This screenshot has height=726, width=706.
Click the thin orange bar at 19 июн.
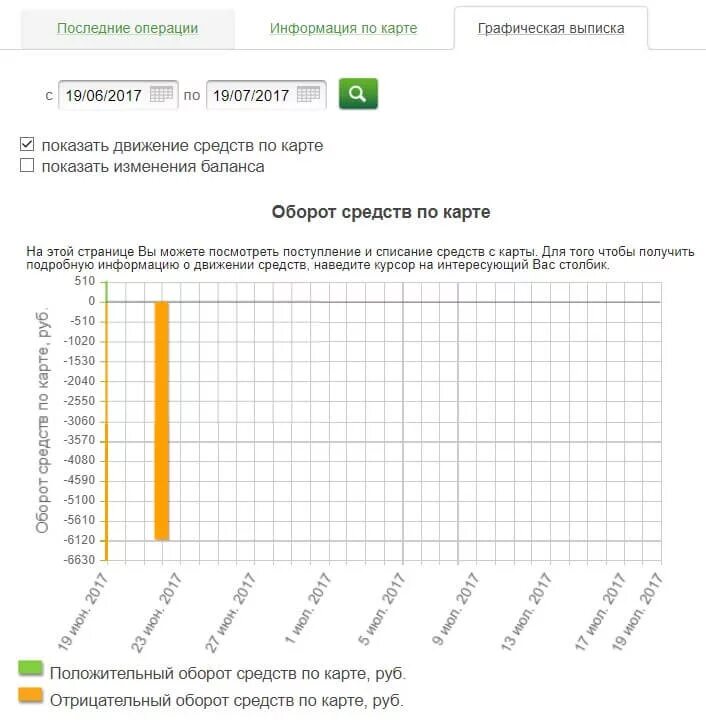click(x=106, y=431)
